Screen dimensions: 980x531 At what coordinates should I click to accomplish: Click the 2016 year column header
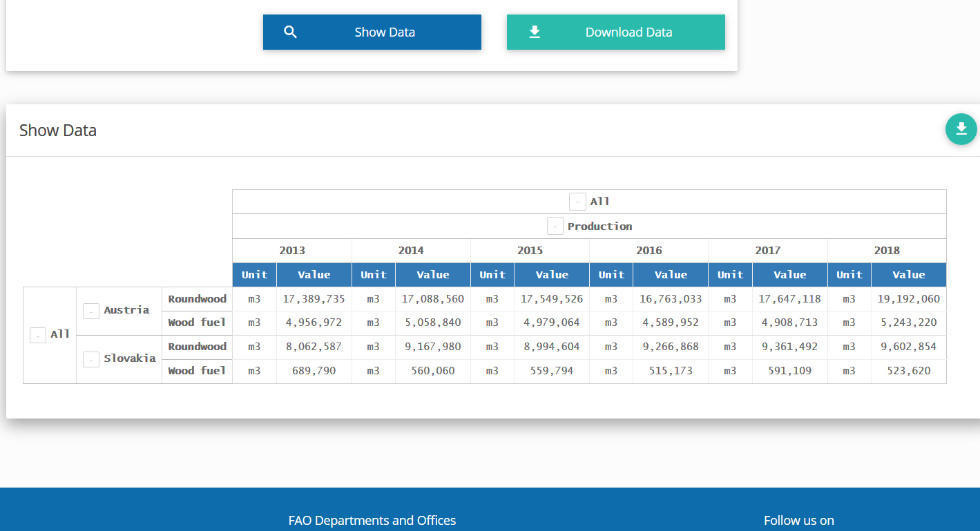[649, 250]
